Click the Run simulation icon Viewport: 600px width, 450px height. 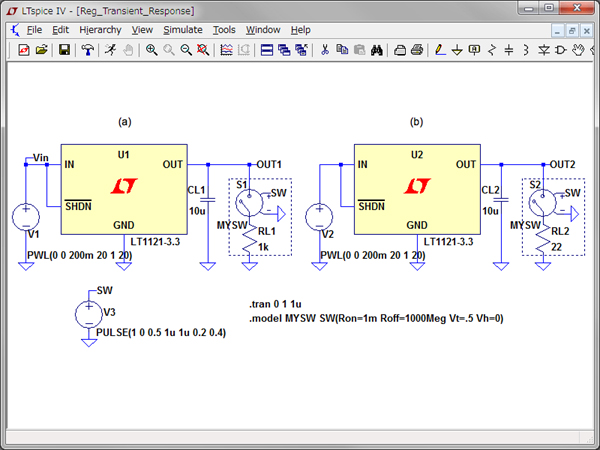coord(109,50)
